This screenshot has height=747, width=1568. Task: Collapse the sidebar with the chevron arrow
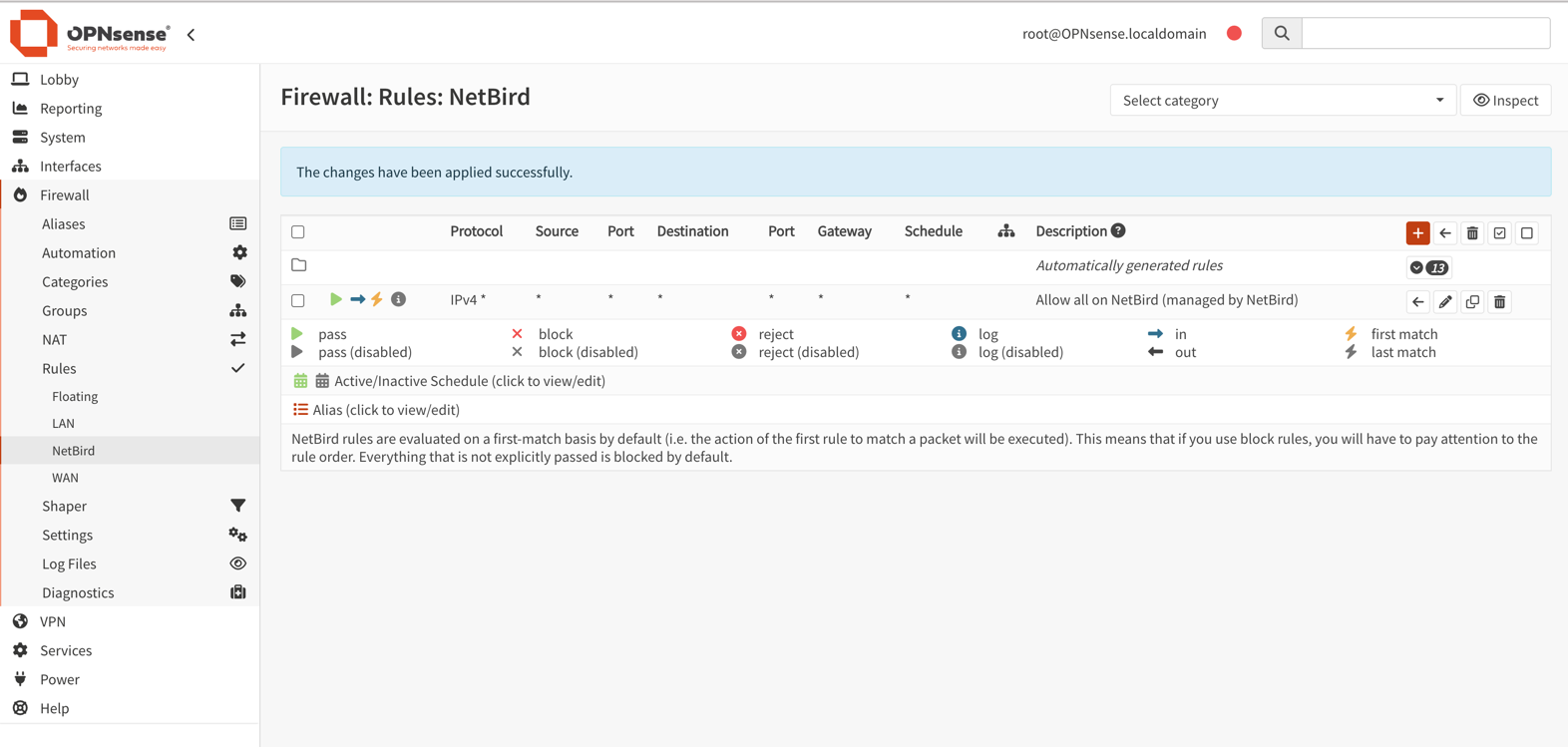coord(191,34)
